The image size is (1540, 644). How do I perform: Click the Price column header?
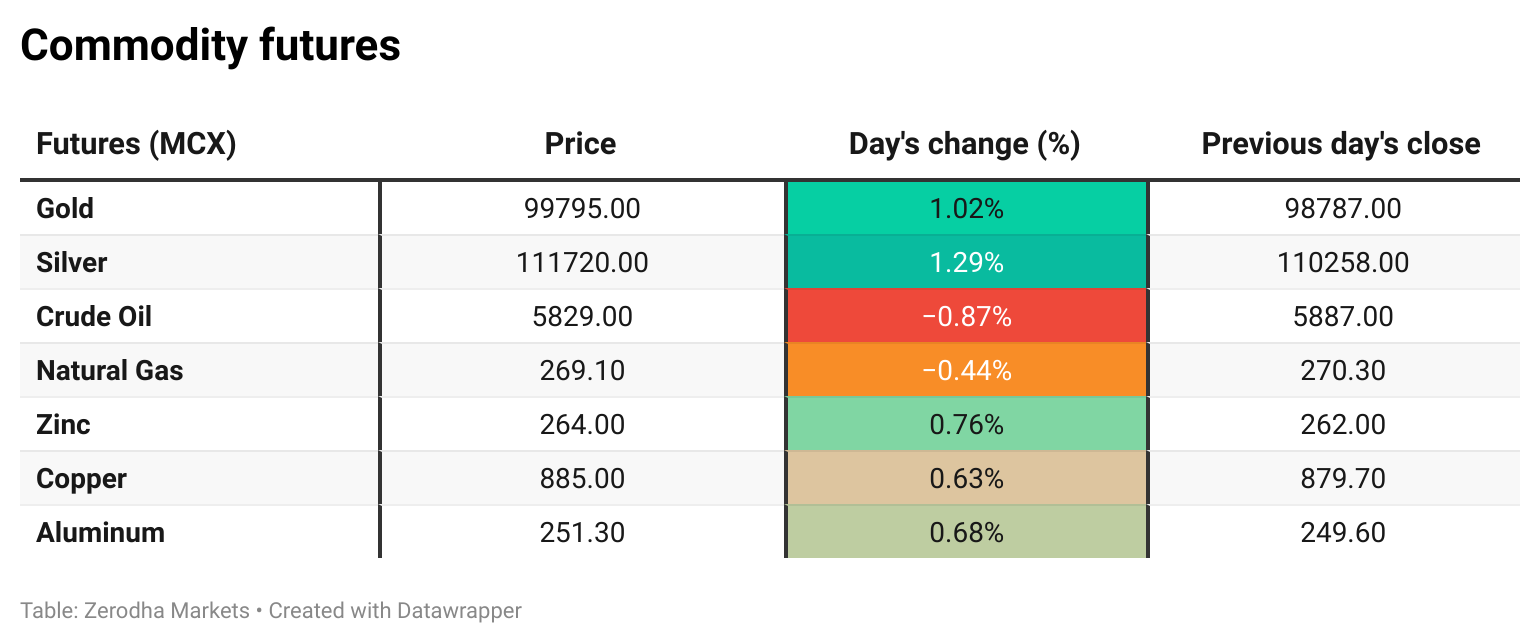[580, 144]
